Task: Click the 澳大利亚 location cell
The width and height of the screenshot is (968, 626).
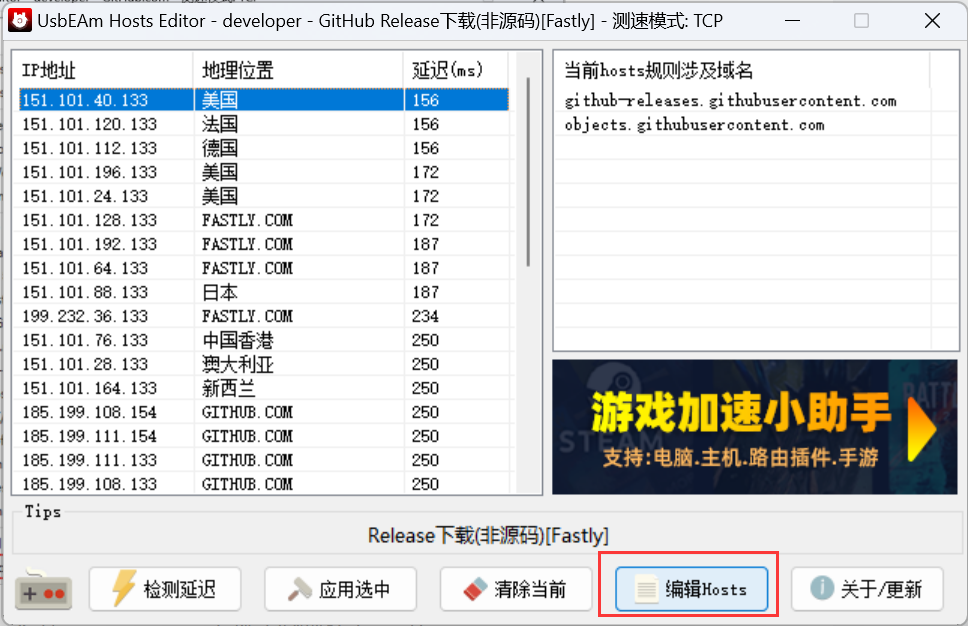Action: click(x=238, y=364)
